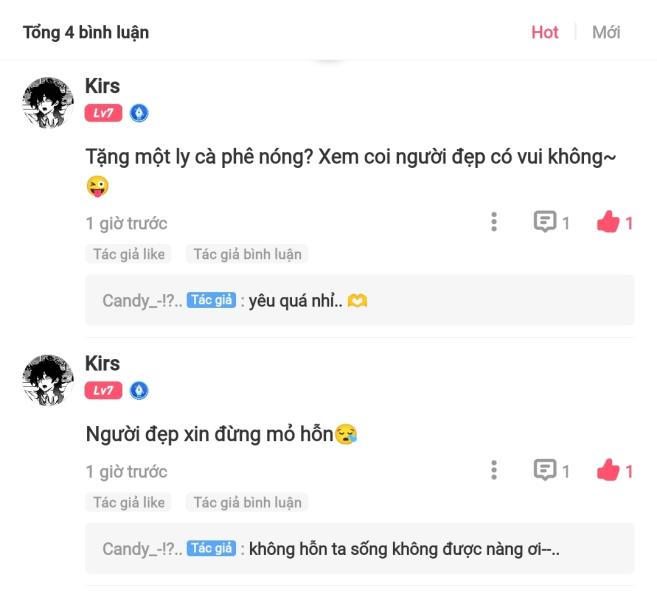Open Kirs username on the second comment
Image resolution: width=657 pixels, height=600 pixels.
tap(103, 363)
